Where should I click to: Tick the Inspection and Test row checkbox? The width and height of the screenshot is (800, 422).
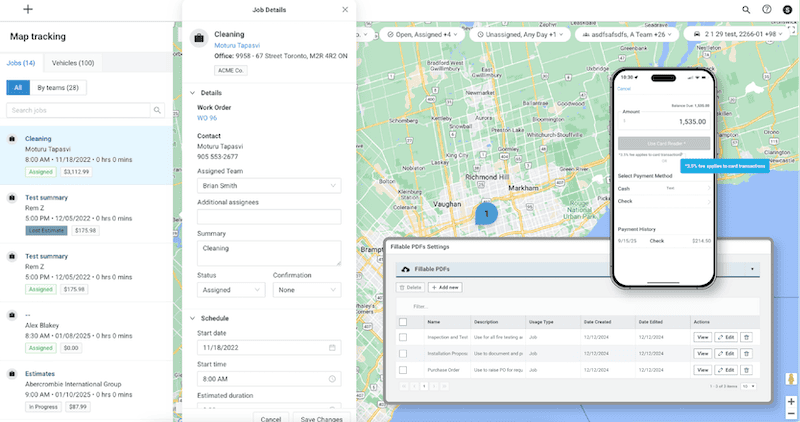(403, 338)
